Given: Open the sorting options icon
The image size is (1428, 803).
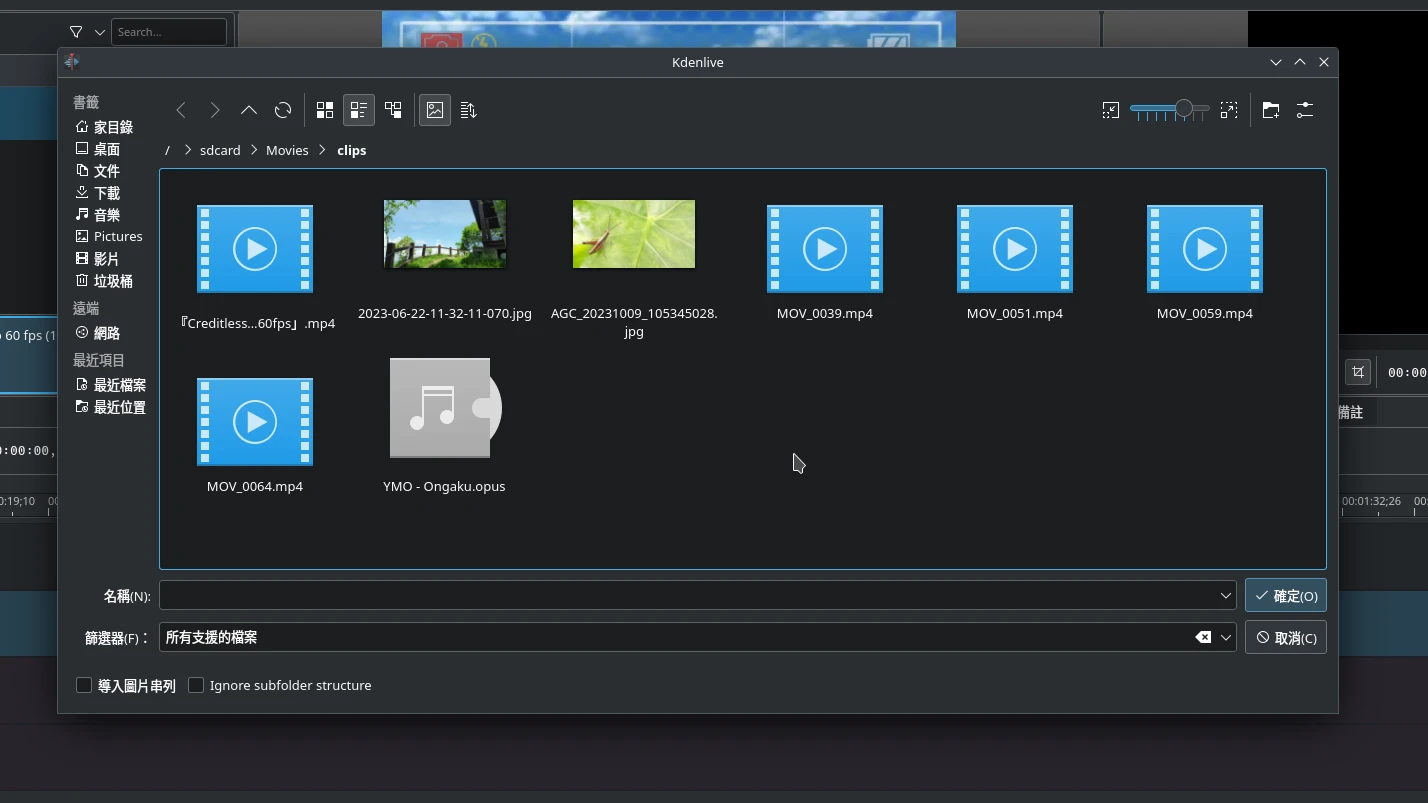Looking at the screenshot, I should (468, 110).
